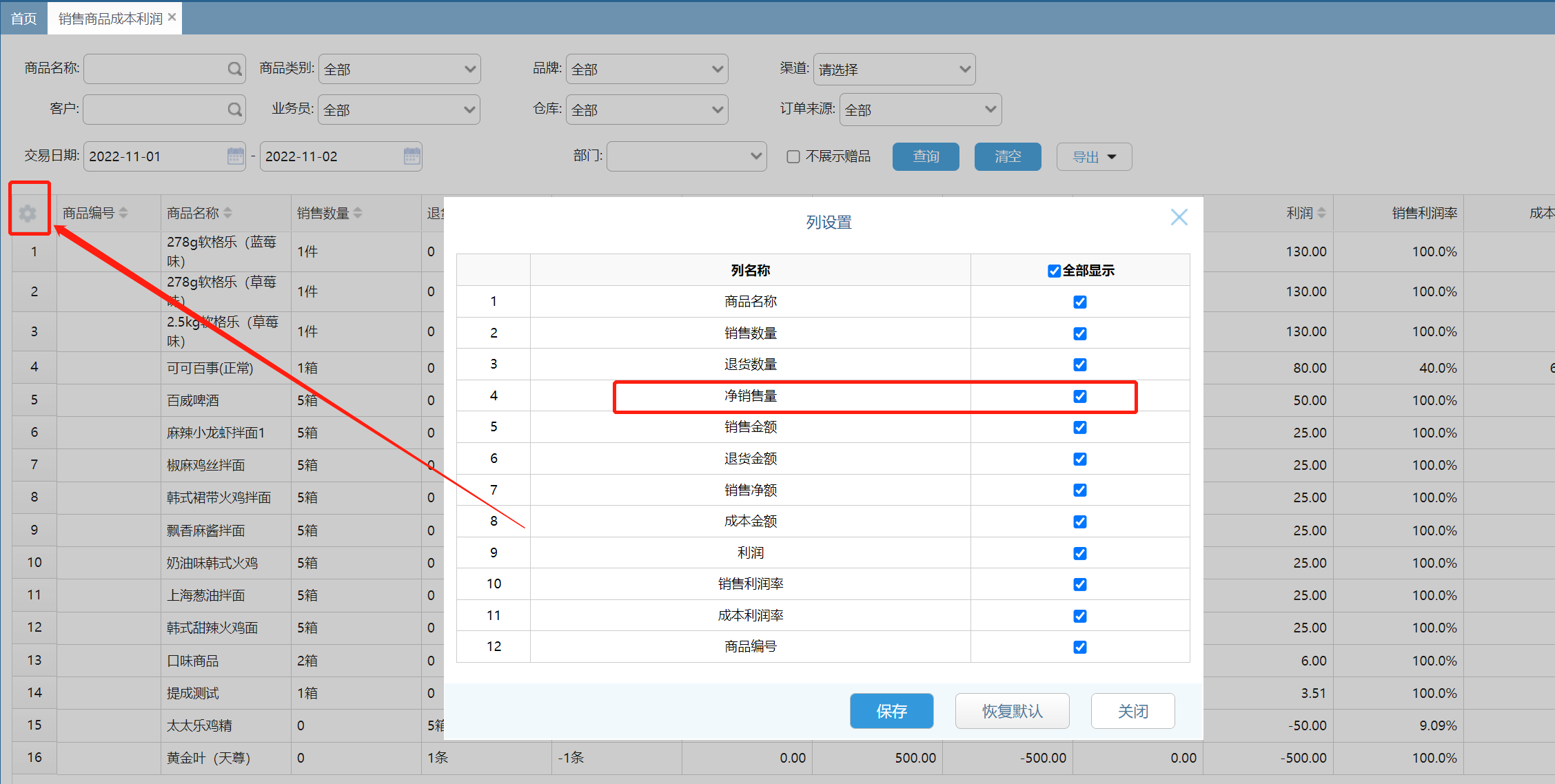Enable the 不展示赠品 checkbox

[793, 157]
